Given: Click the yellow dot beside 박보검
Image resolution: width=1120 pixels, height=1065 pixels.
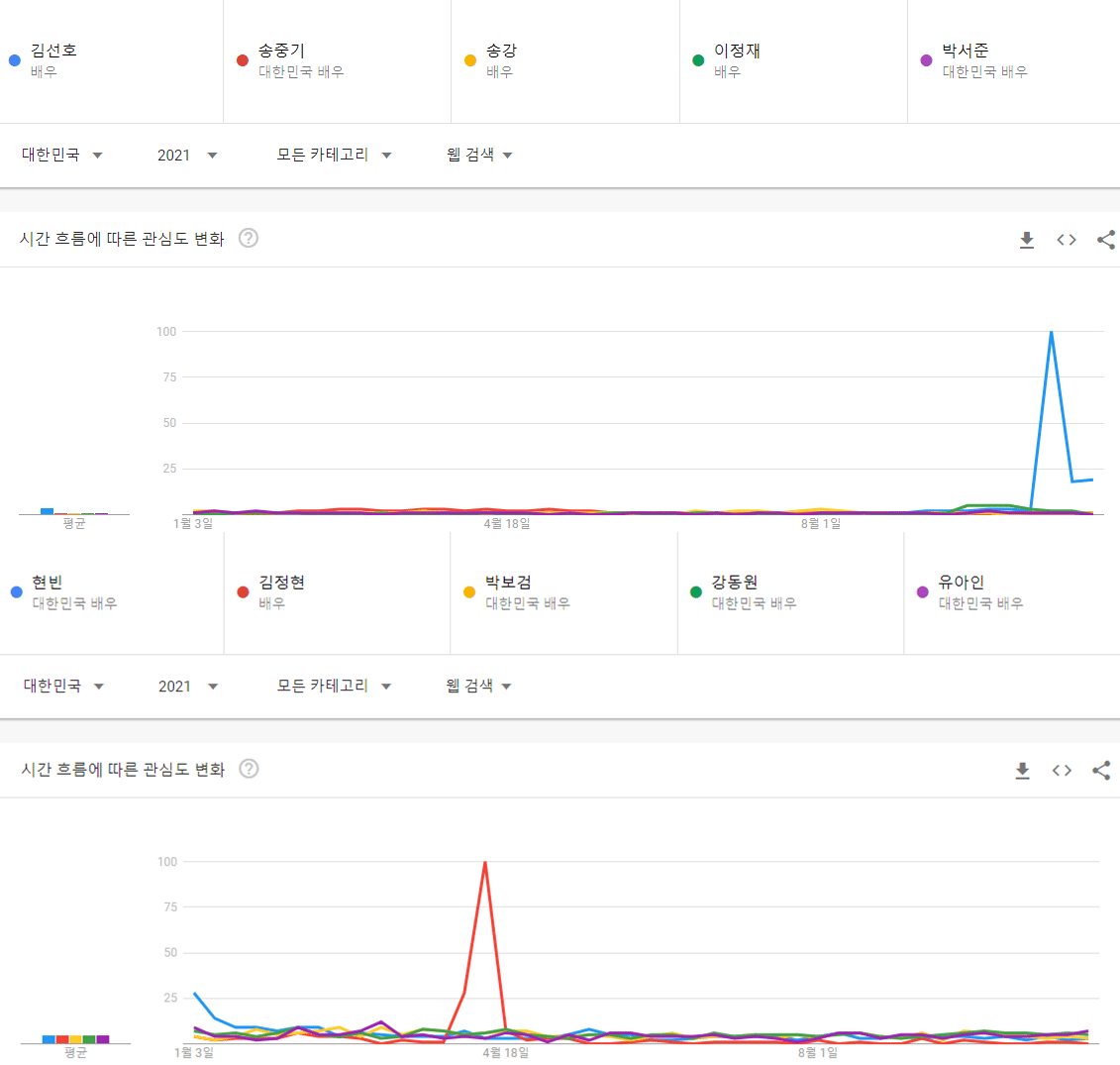Looking at the screenshot, I should coord(469,591).
